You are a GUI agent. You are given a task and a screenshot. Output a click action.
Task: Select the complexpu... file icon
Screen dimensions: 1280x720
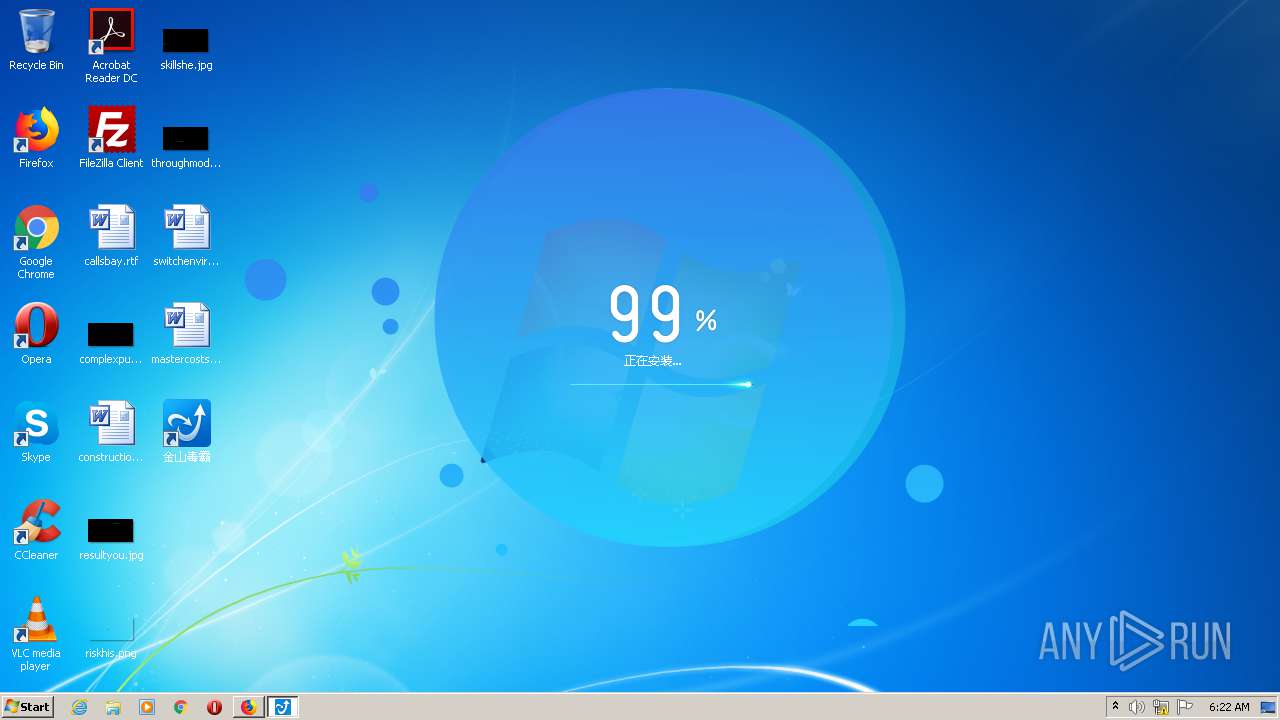click(111, 342)
